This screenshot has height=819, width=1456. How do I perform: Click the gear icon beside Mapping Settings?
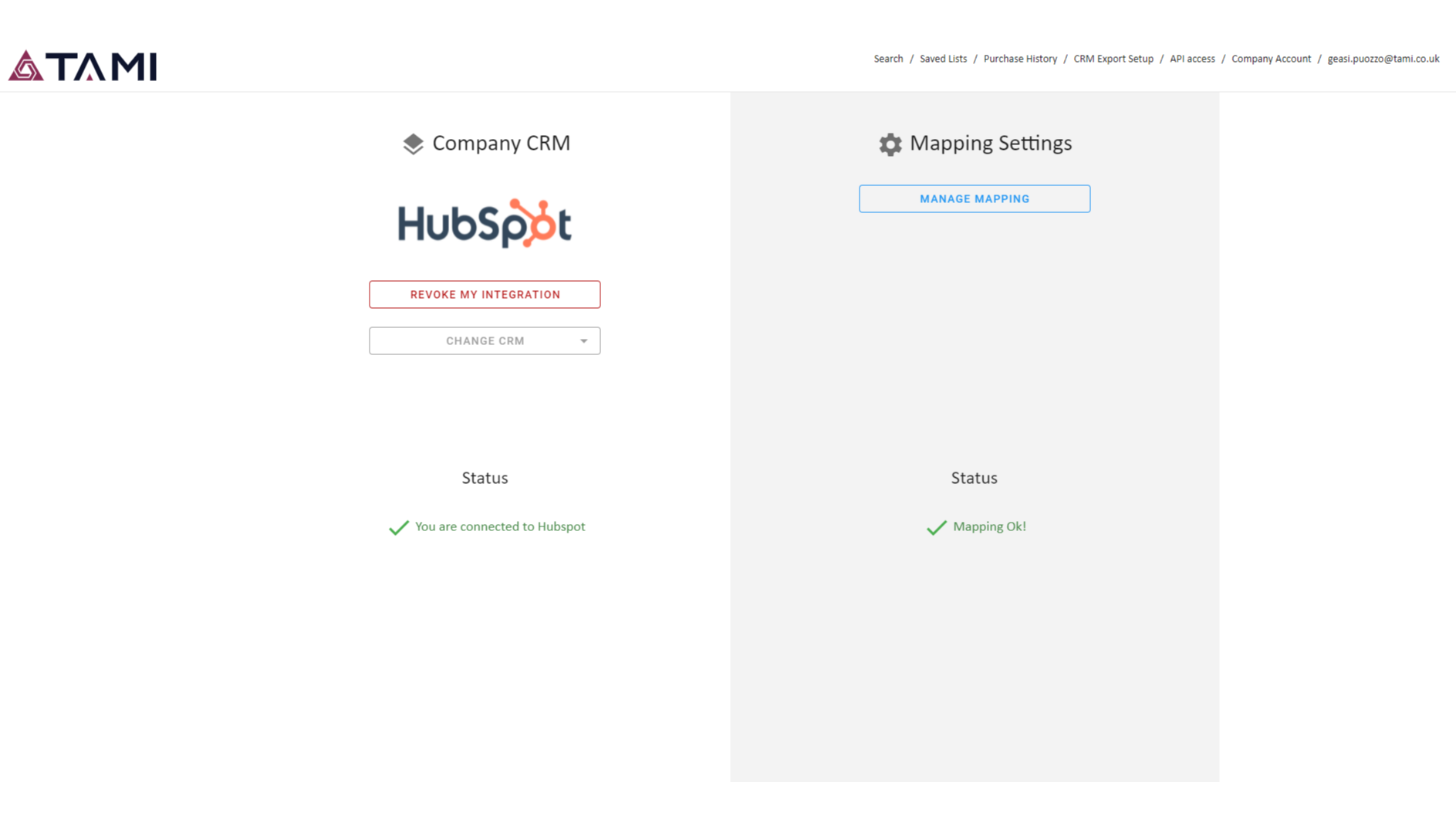(x=889, y=144)
